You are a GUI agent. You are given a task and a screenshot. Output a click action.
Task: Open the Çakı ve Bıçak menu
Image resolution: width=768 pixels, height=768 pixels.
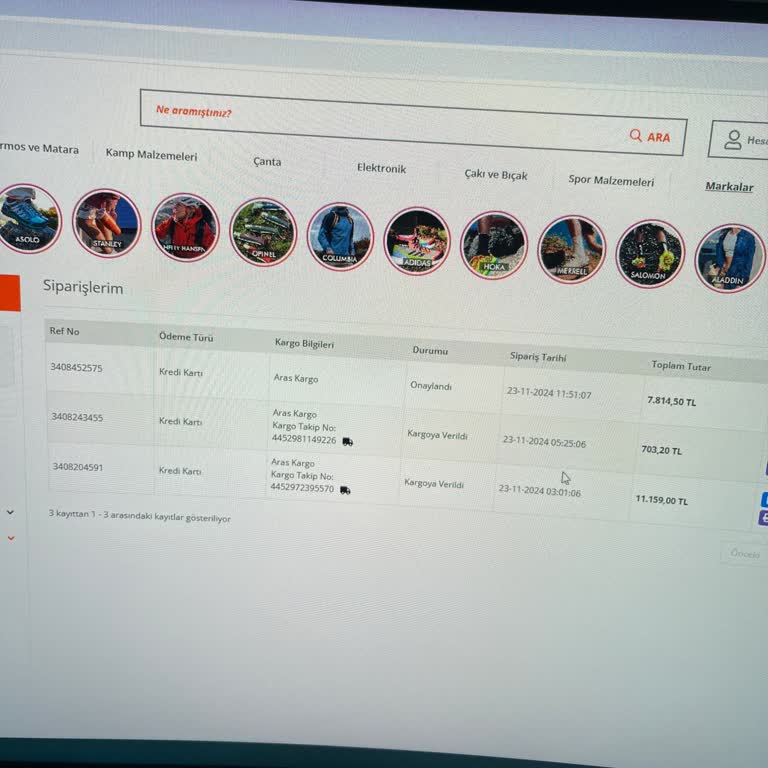tap(496, 174)
